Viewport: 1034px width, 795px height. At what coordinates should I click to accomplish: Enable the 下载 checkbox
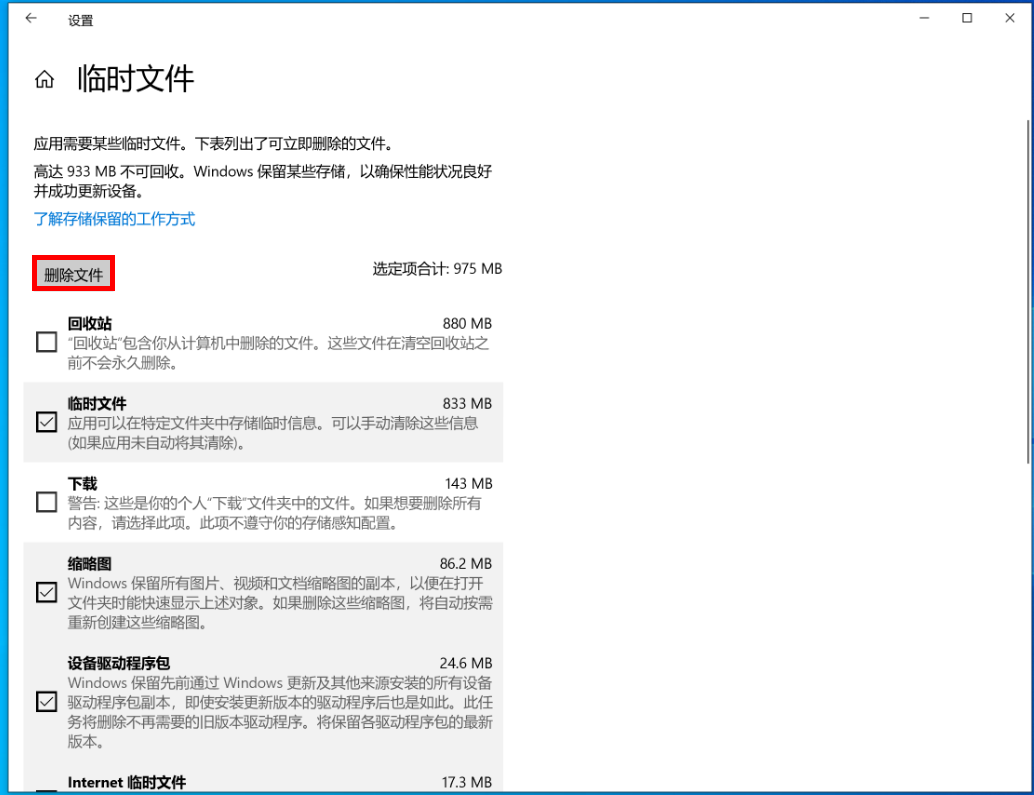[46, 503]
